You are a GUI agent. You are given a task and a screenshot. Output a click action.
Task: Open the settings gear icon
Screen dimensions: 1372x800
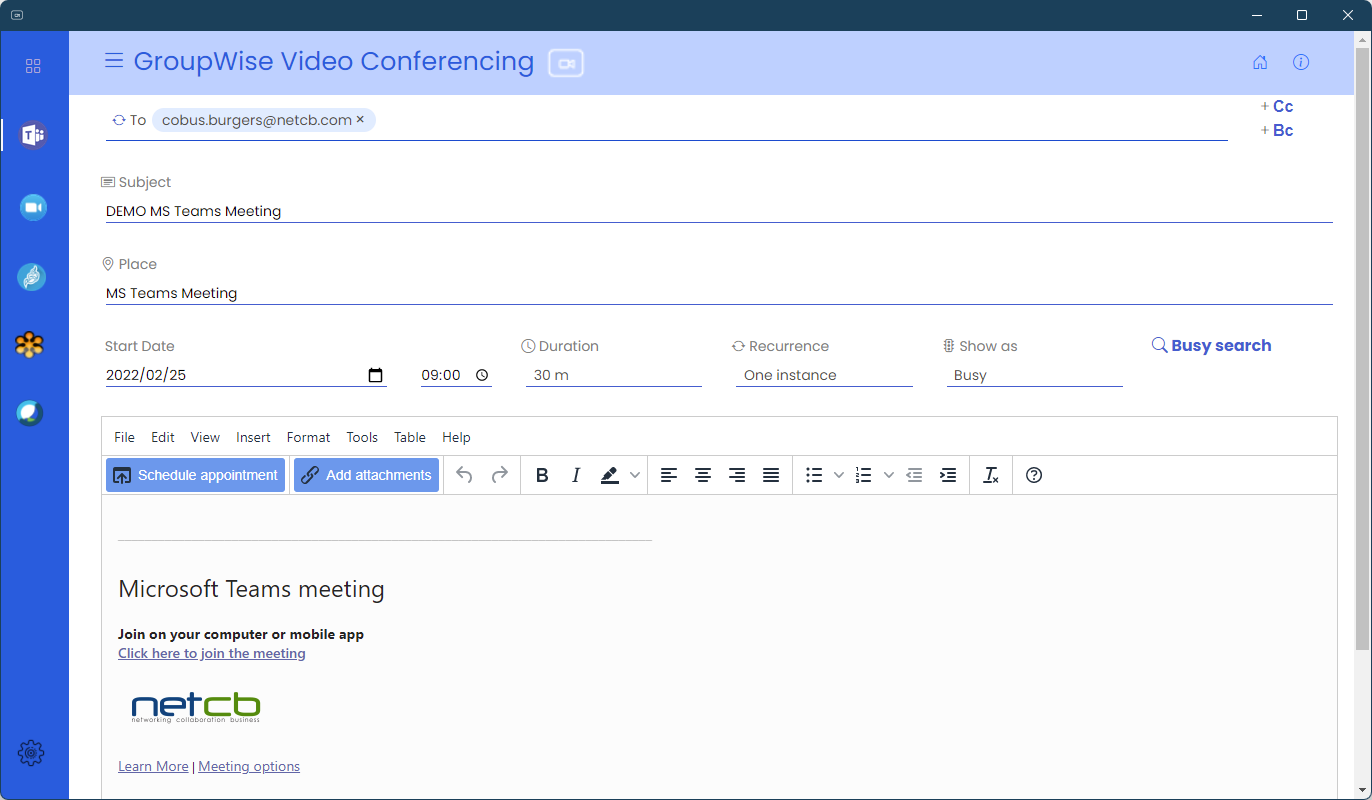click(x=31, y=753)
